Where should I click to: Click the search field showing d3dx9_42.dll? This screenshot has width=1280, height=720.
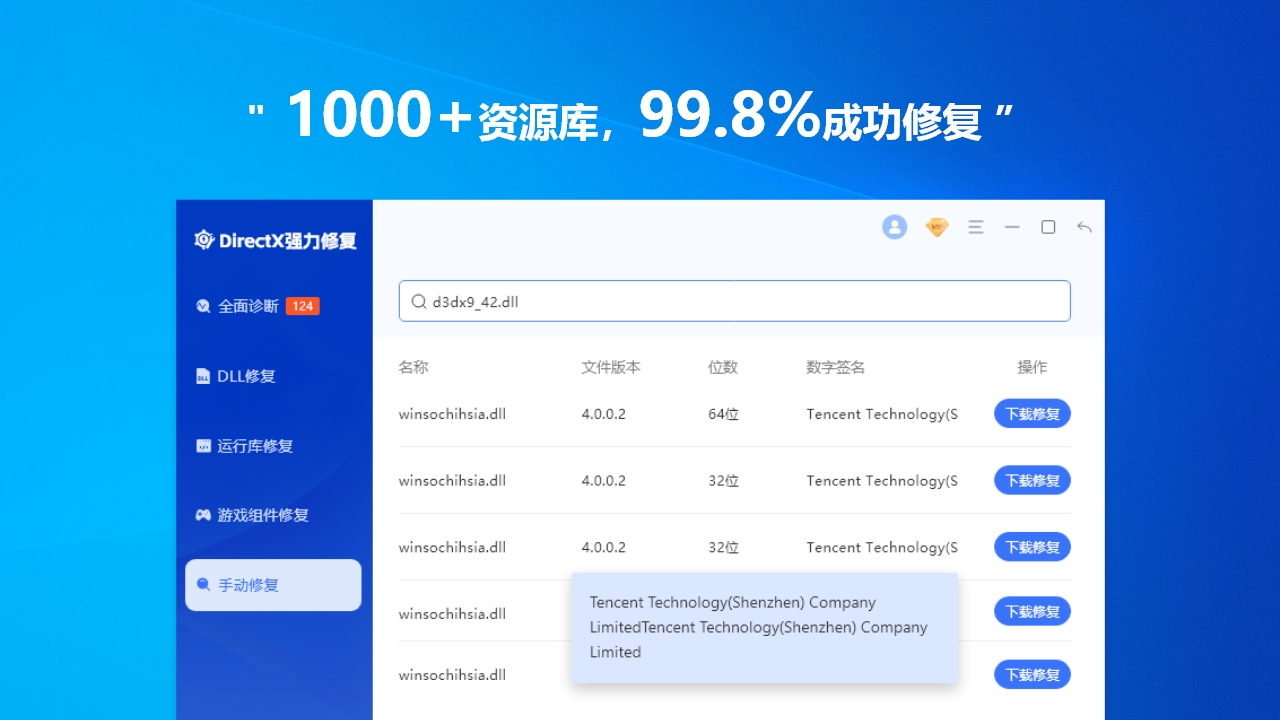tap(735, 301)
